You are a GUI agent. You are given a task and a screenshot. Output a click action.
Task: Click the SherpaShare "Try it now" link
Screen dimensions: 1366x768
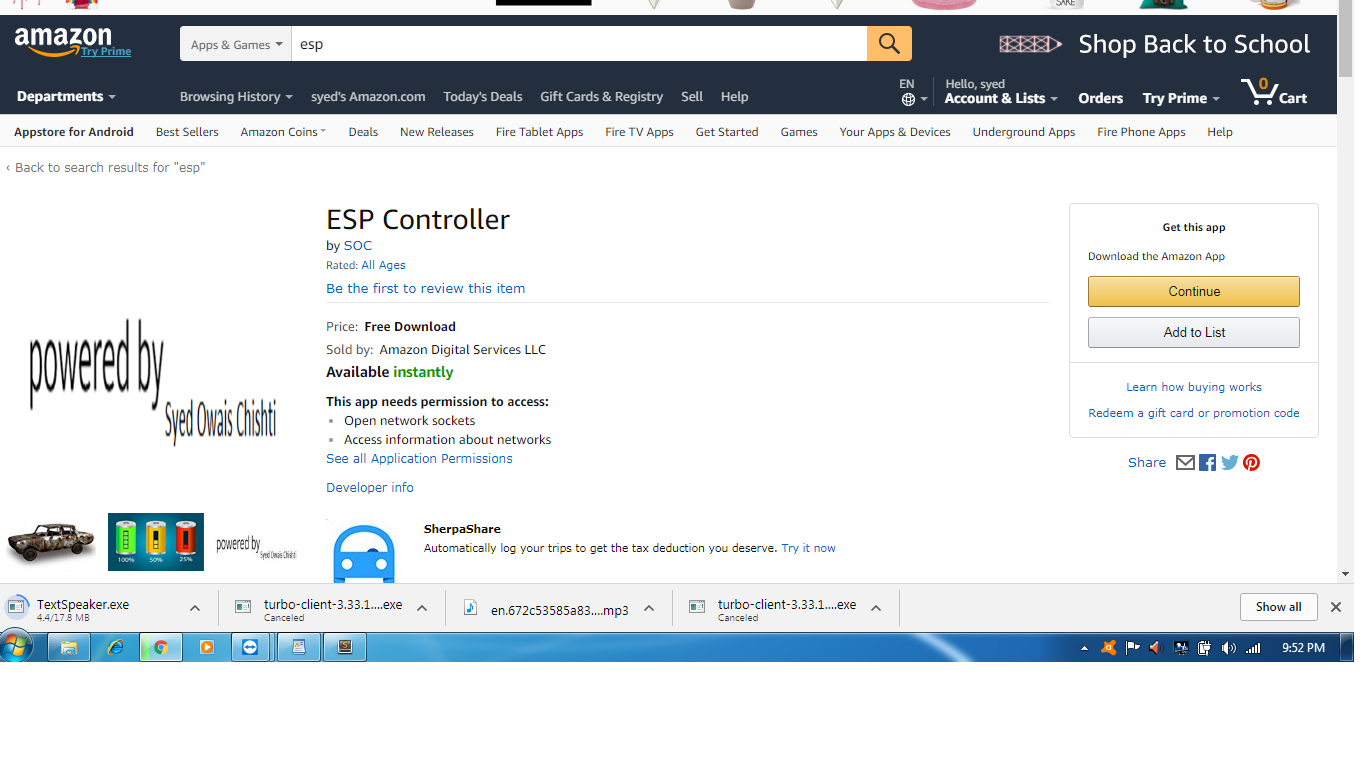click(x=808, y=548)
